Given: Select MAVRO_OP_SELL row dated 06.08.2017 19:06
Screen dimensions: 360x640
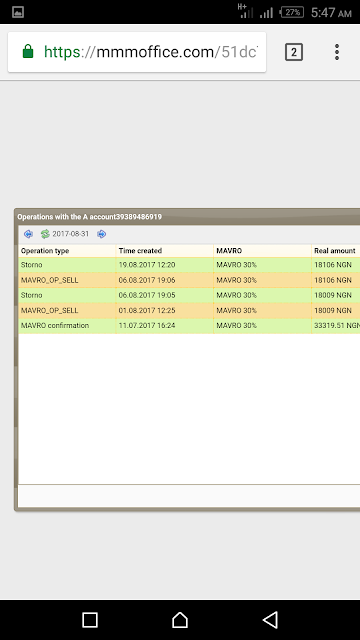Looking at the screenshot, I should [189, 280].
